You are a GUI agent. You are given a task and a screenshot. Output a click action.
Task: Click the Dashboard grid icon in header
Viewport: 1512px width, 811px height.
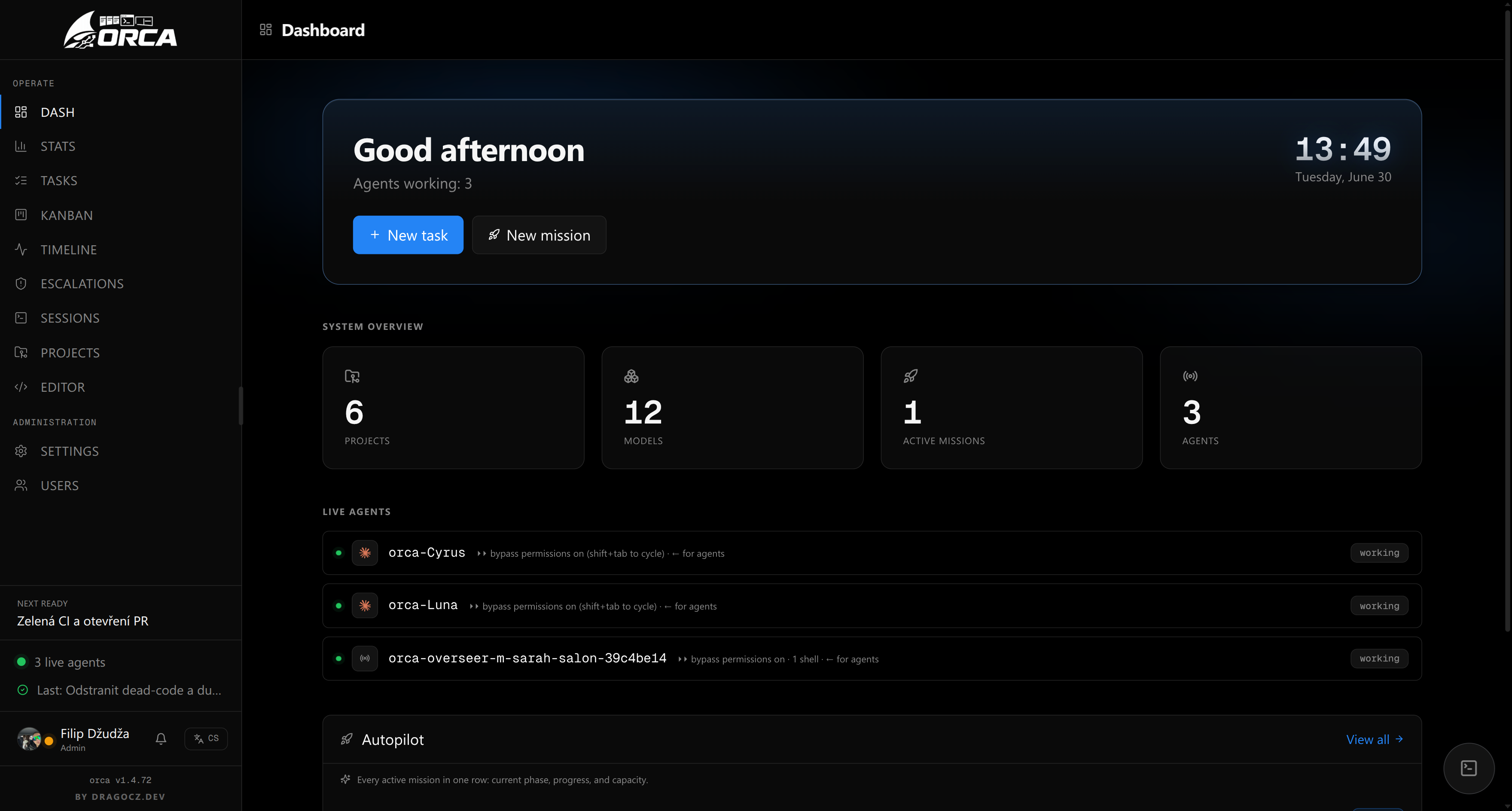265,30
